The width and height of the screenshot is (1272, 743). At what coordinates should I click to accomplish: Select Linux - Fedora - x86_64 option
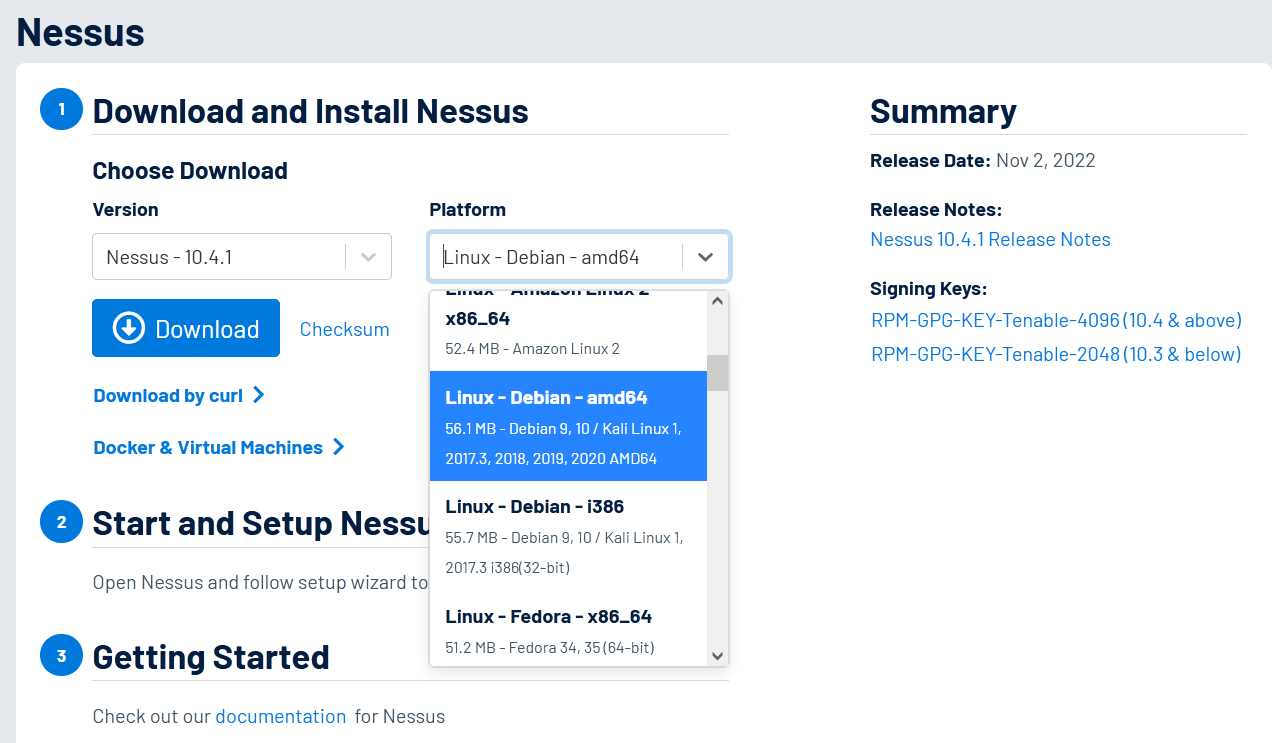point(568,629)
